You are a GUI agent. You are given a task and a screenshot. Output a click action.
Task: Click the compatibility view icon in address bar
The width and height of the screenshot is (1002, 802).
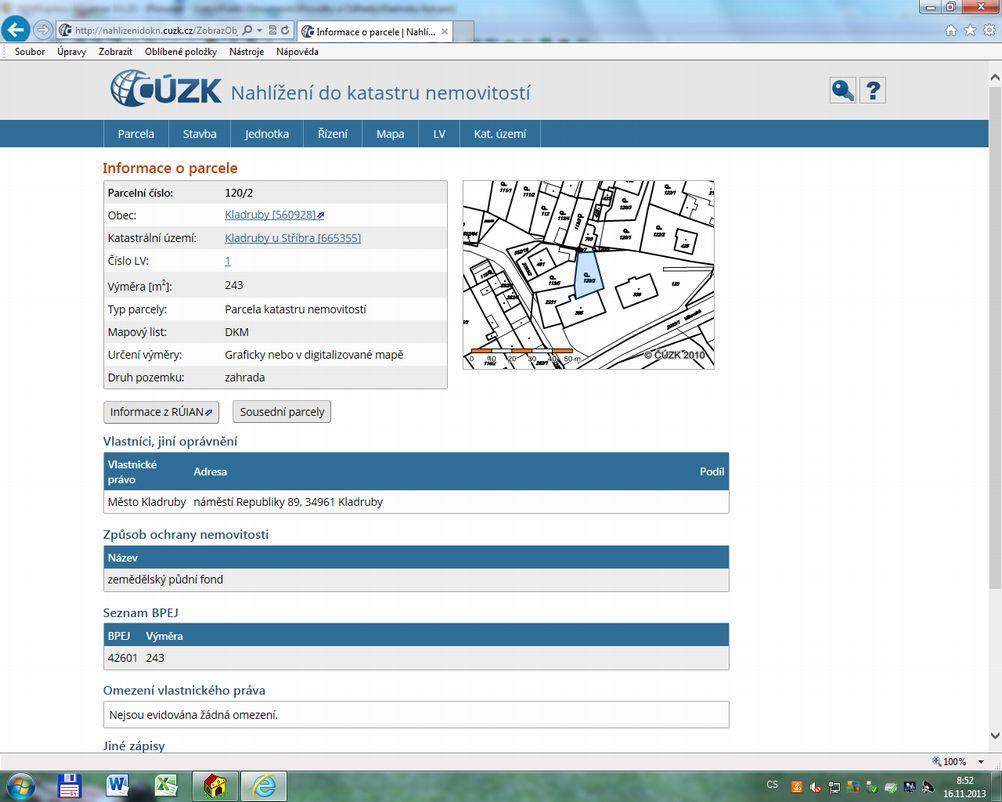(x=272, y=30)
